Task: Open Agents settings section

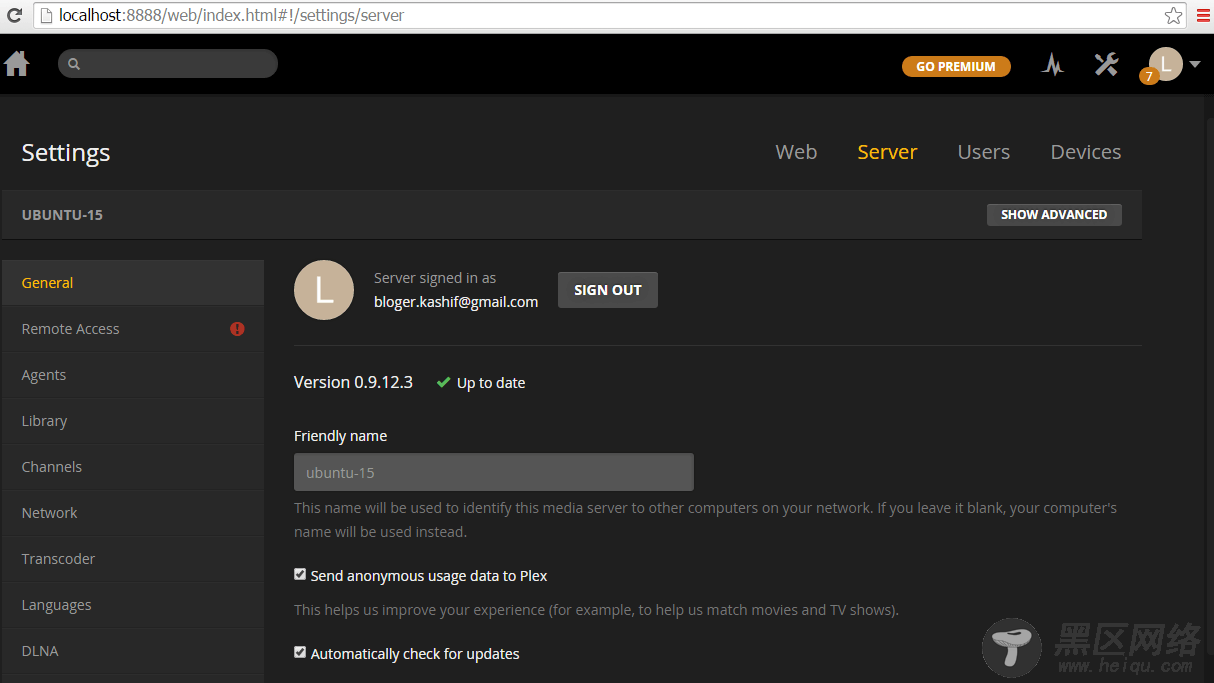Action: point(133,375)
